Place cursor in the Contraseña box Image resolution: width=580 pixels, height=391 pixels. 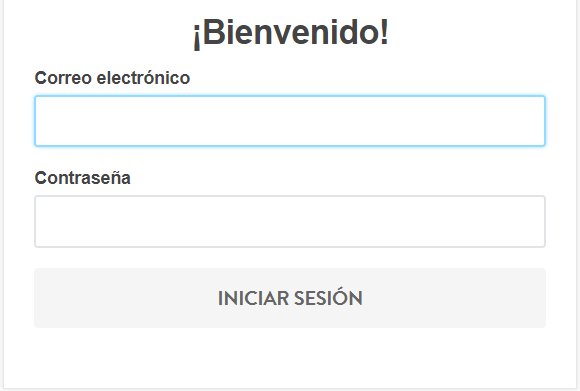pyautogui.click(x=290, y=221)
